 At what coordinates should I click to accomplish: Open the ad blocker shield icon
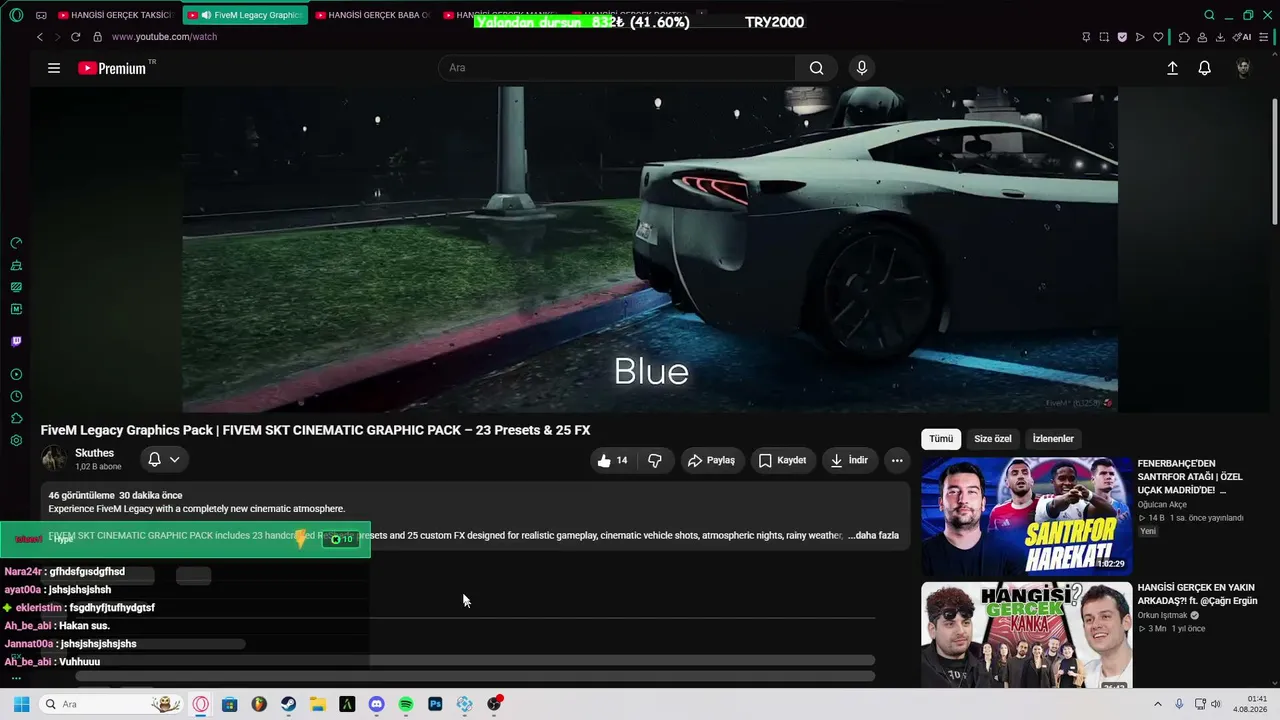[x=1122, y=37]
